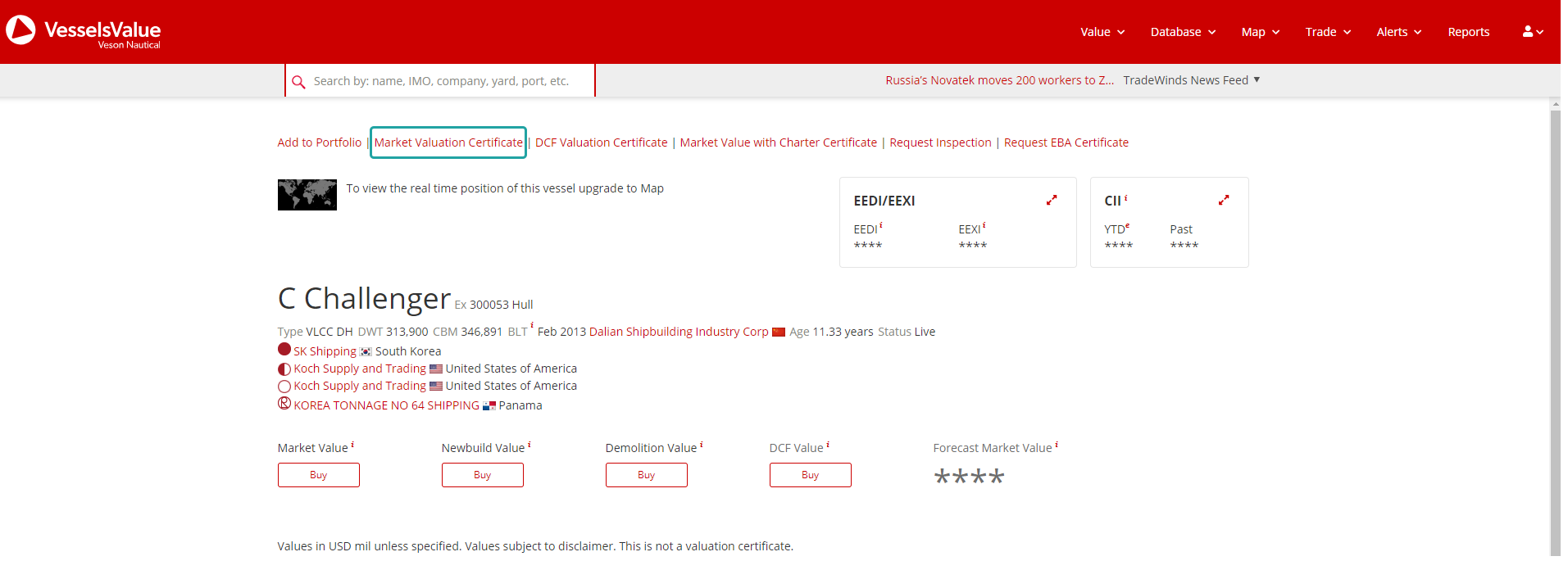Click Market Value info icon
The image size is (1568, 579).
[x=352, y=445]
